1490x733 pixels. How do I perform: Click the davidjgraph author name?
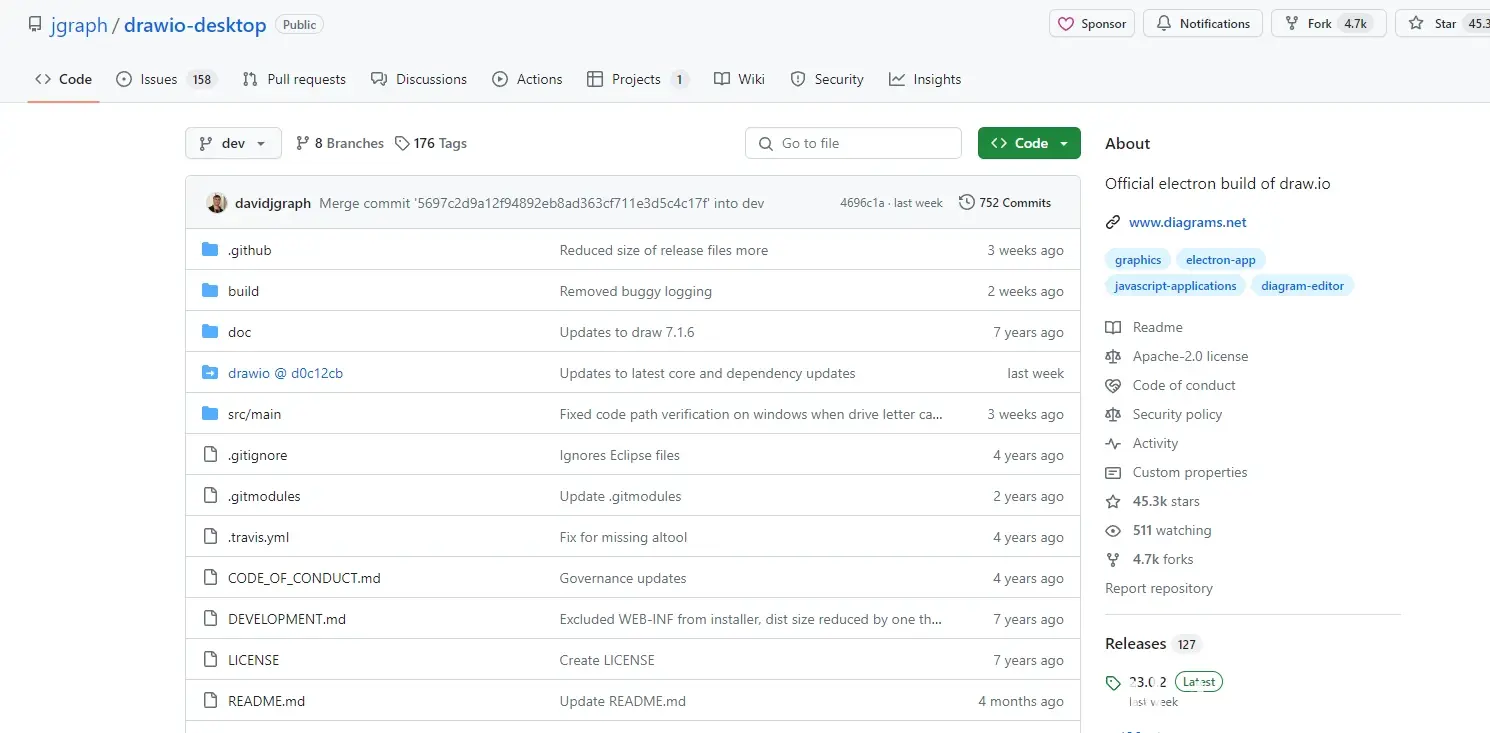pyautogui.click(x=273, y=203)
